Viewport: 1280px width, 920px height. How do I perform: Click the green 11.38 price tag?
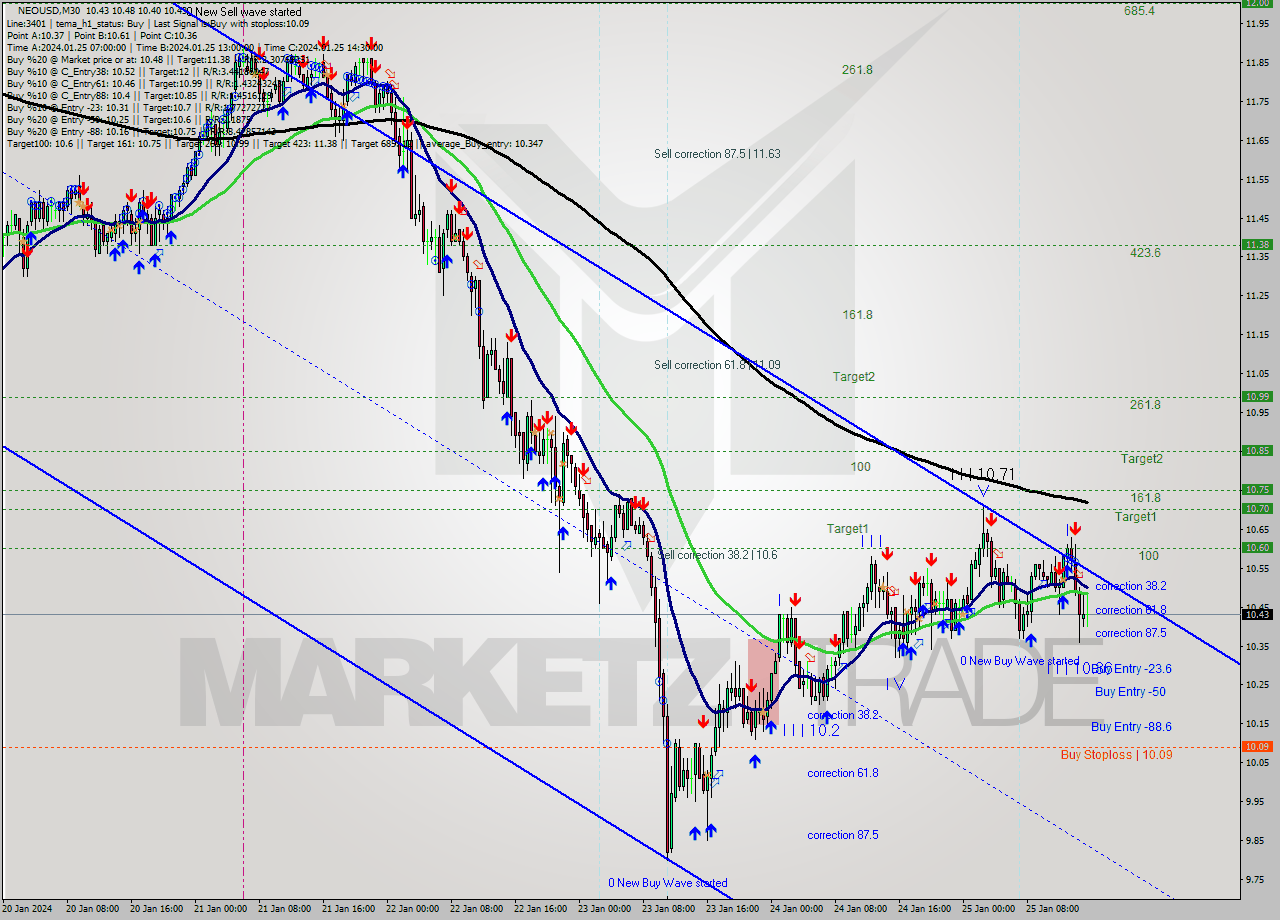[1257, 244]
